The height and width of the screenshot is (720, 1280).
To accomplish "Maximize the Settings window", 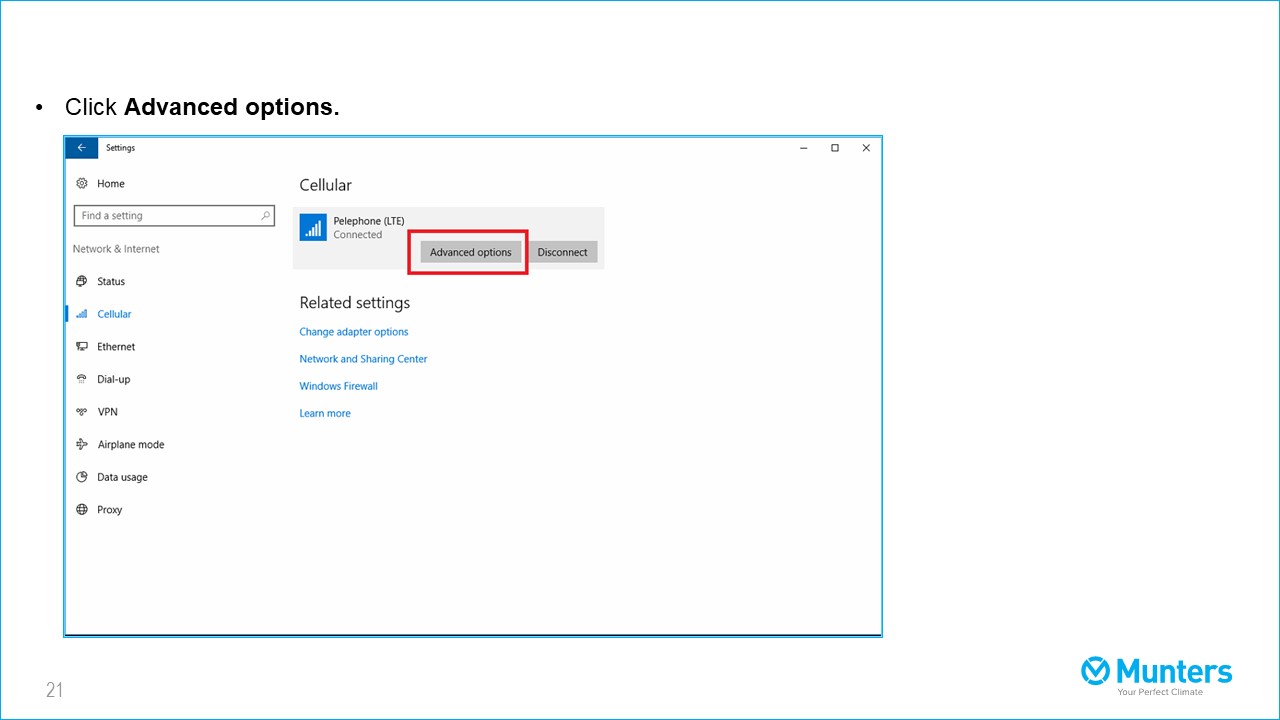I will tap(834, 148).
